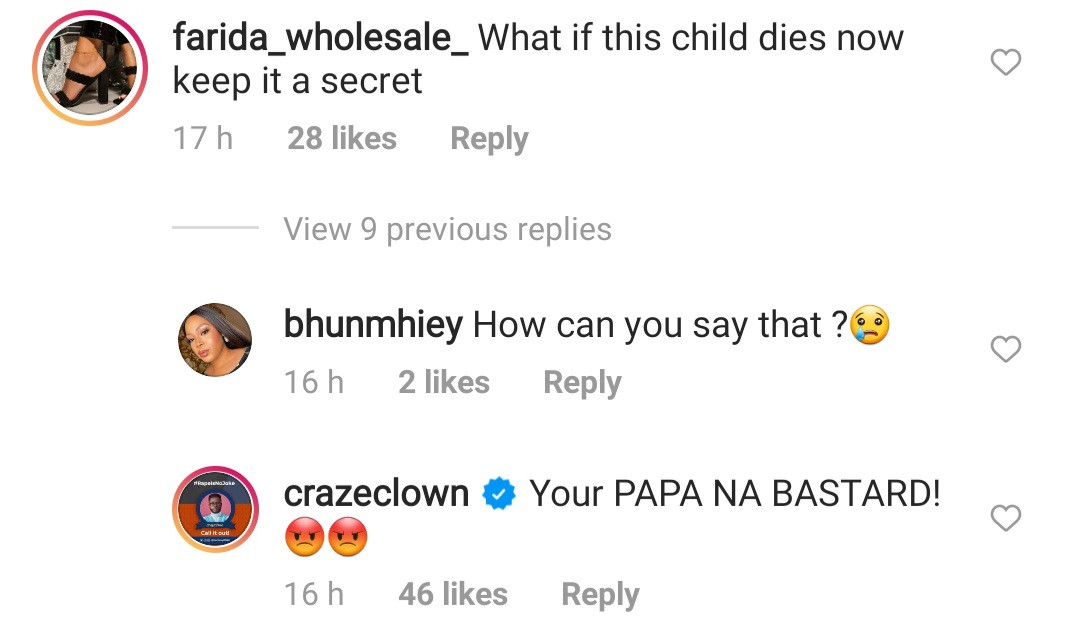
Task: Click the 16 h timestamp under bhunmhiey's reply
Action: tap(314, 382)
